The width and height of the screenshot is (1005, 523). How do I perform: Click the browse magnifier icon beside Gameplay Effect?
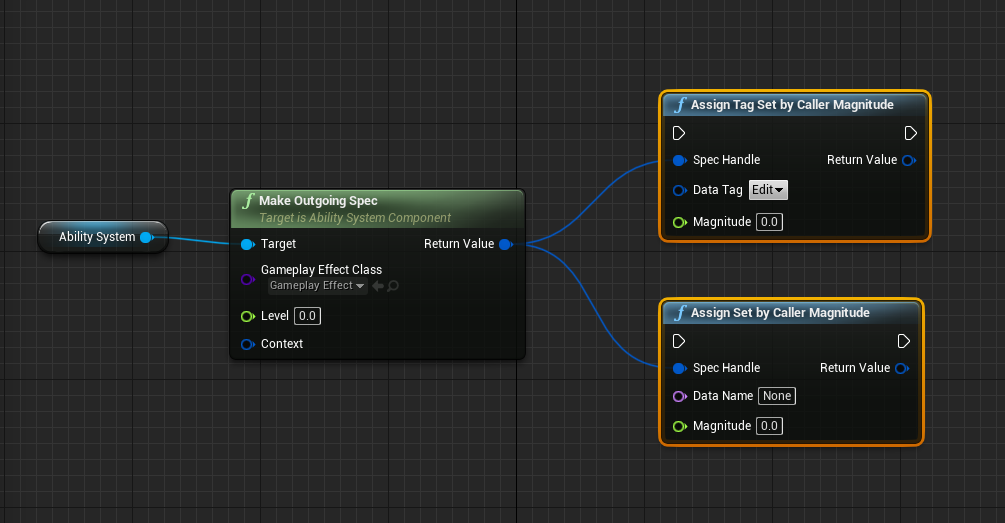[393, 286]
